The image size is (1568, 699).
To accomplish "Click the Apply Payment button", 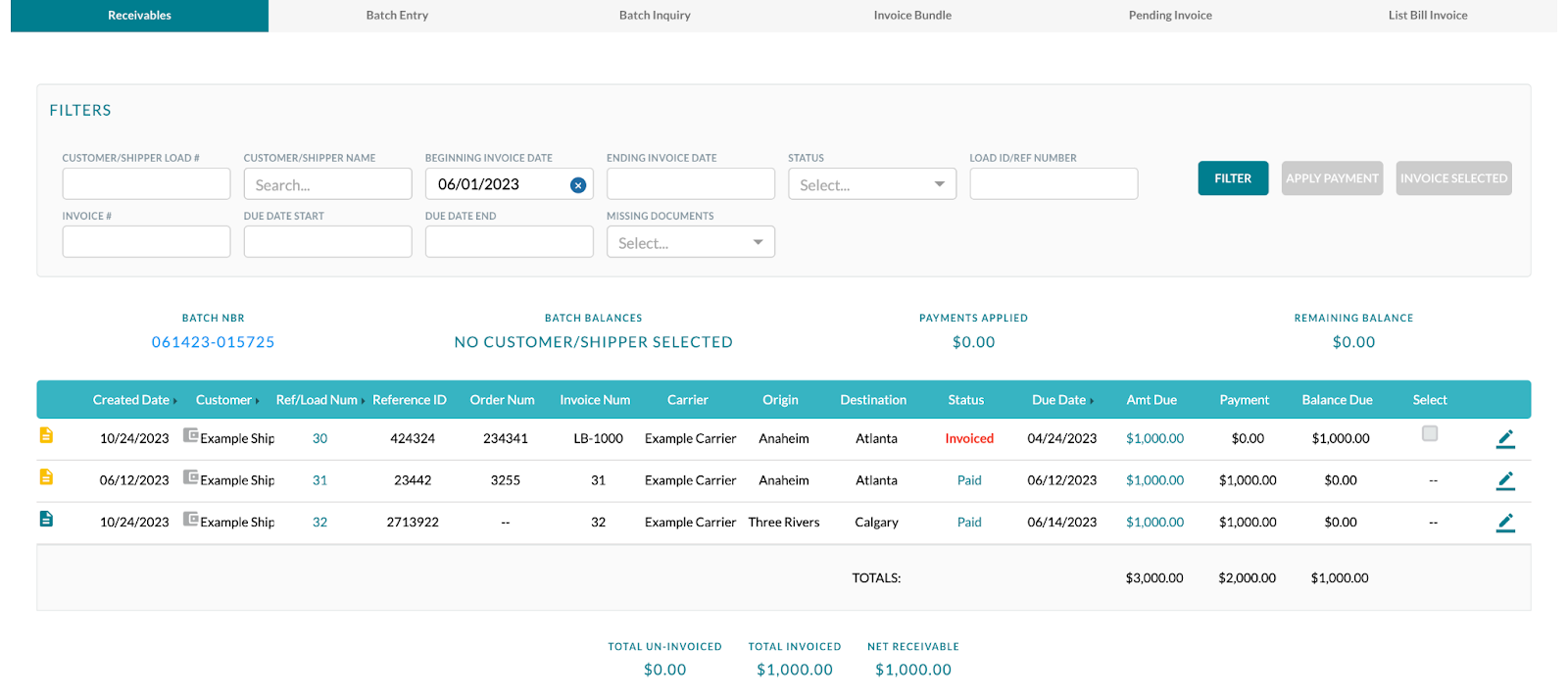I will click(x=1332, y=178).
